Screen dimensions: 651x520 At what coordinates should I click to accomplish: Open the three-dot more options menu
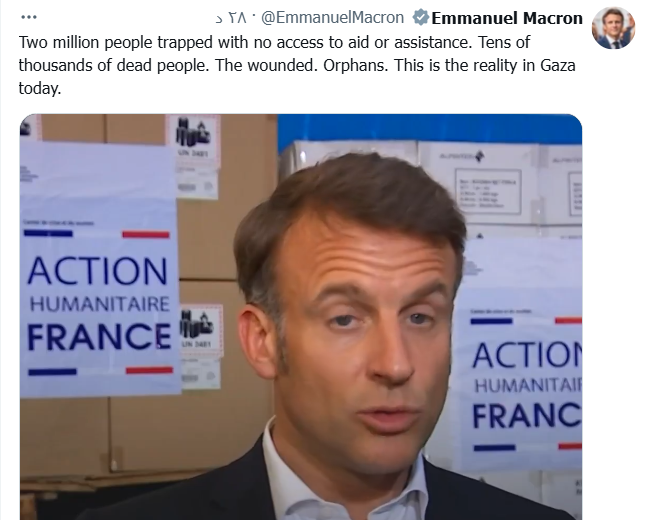[x=29, y=17]
